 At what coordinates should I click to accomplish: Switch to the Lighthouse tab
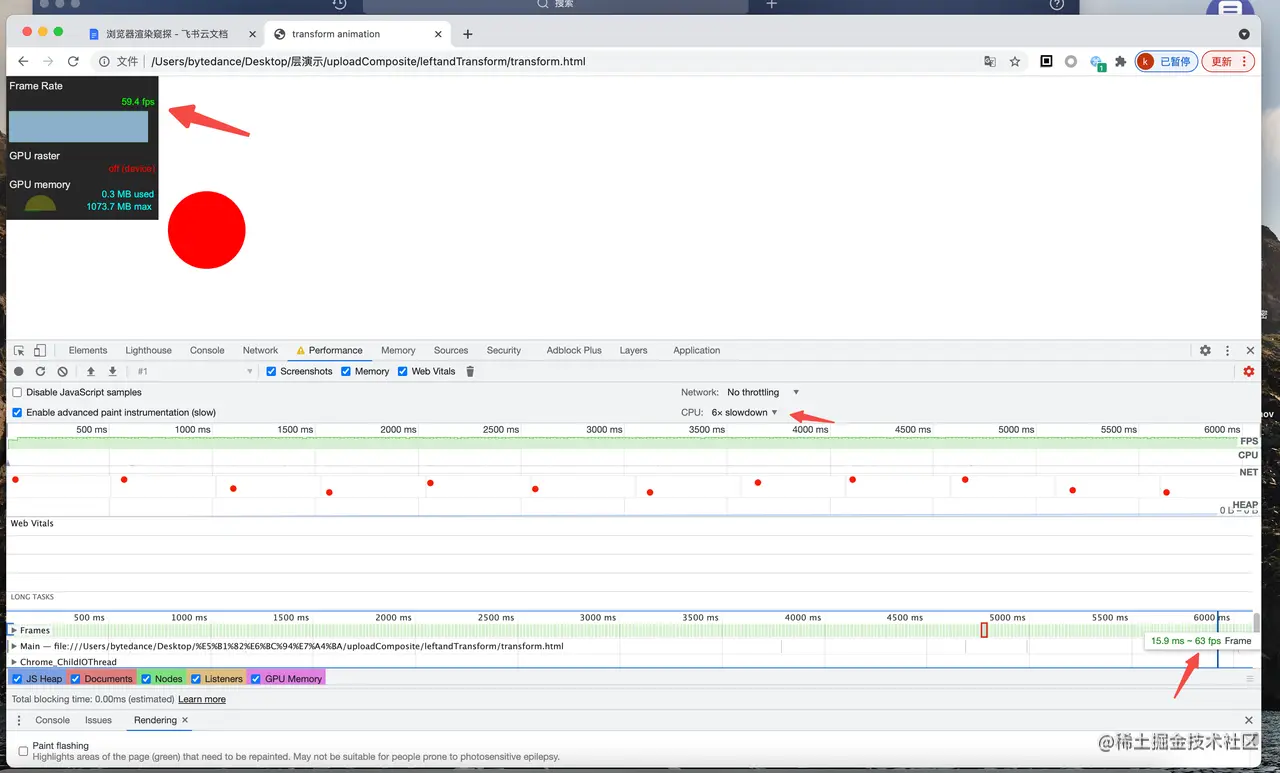148,351
